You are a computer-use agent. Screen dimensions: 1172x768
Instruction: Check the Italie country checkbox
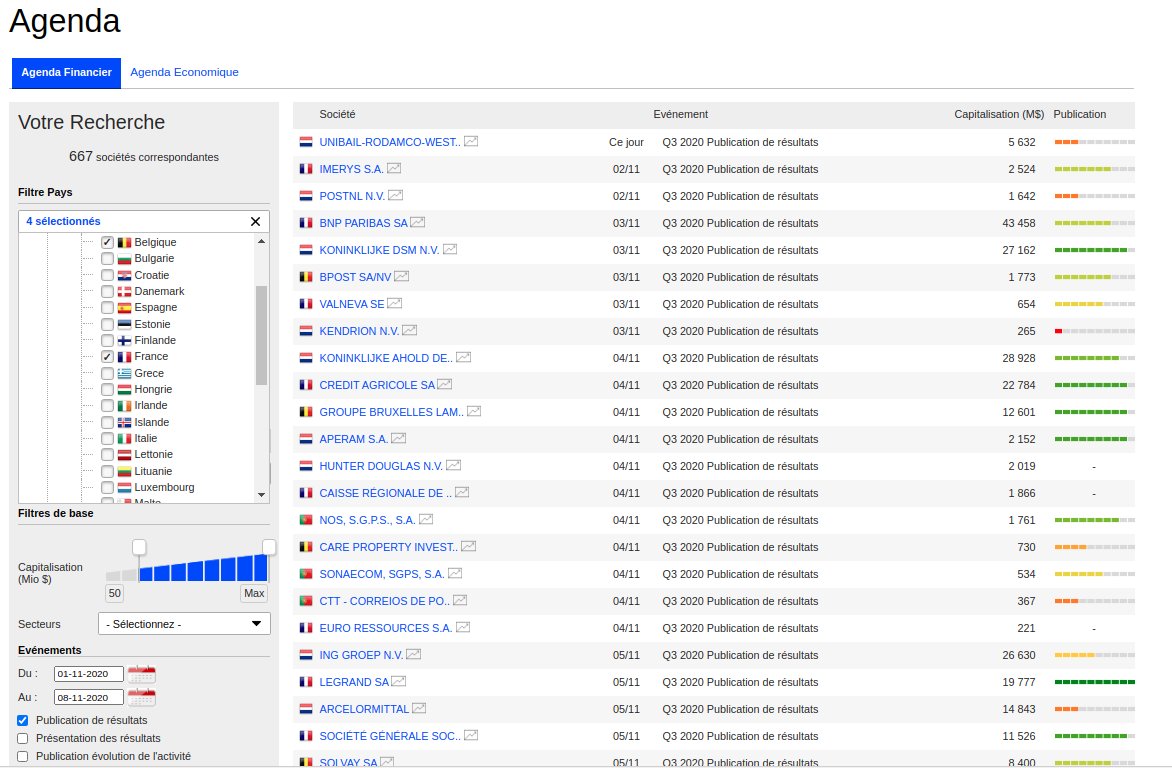pyautogui.click(x=108, y=438)
